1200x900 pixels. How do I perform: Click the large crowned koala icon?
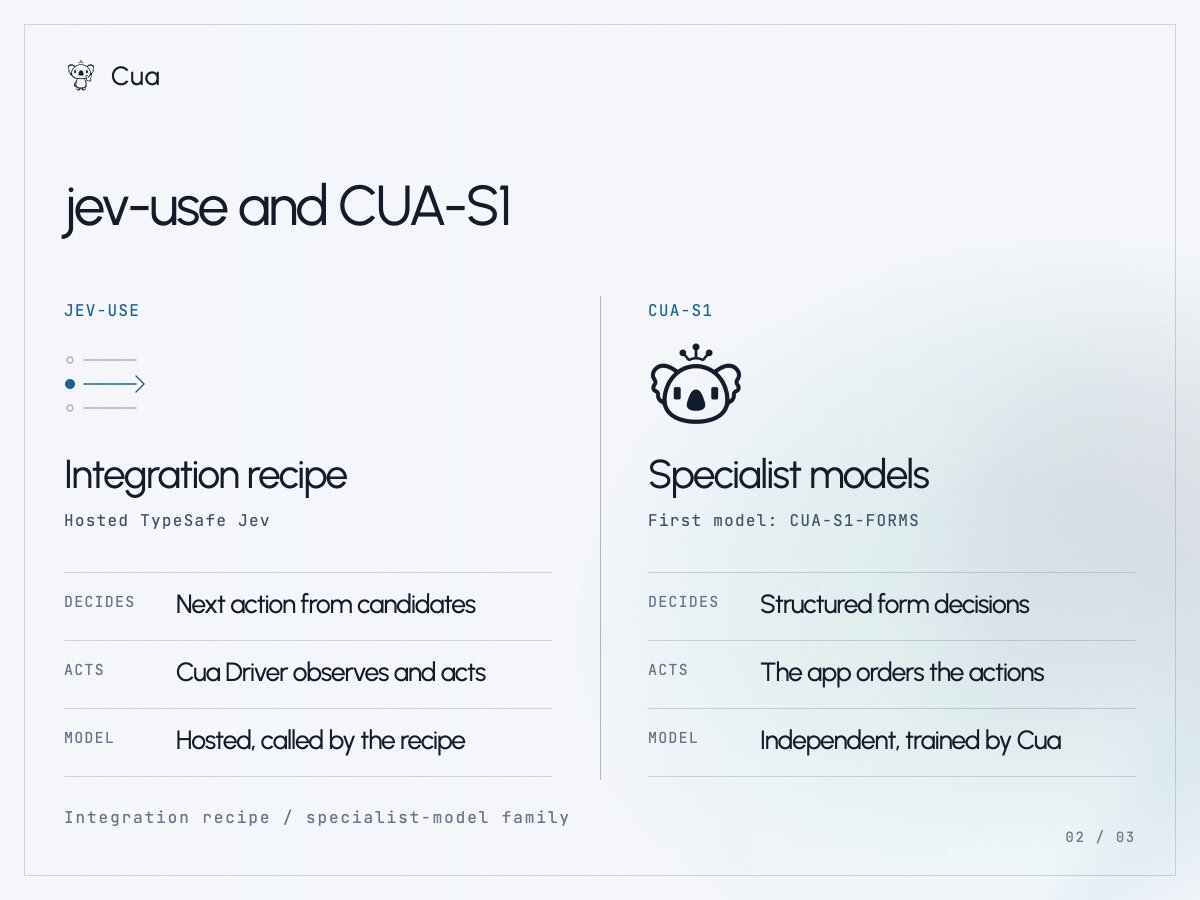pos(695,383)
